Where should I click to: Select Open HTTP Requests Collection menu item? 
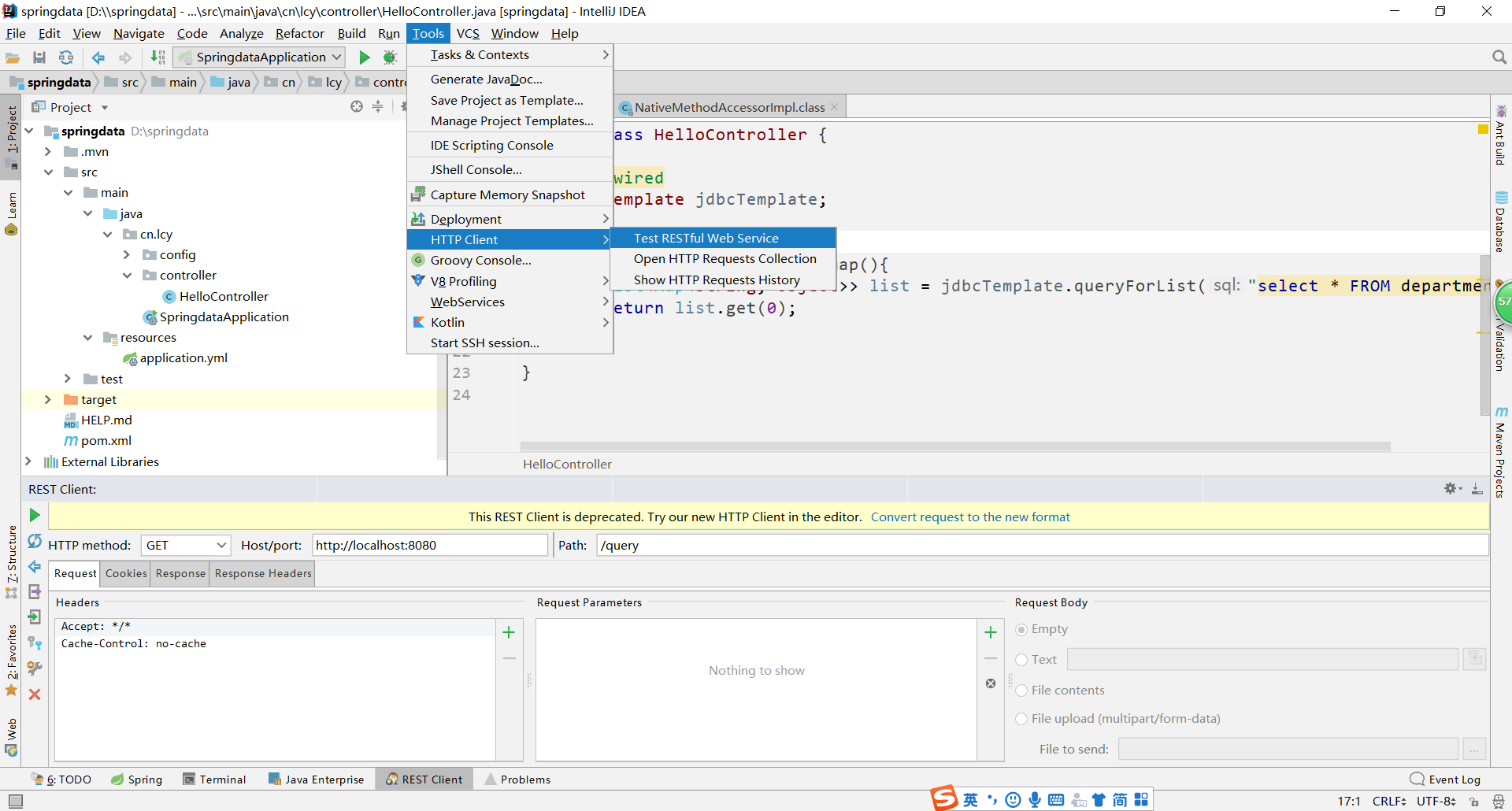click(724, 259)
